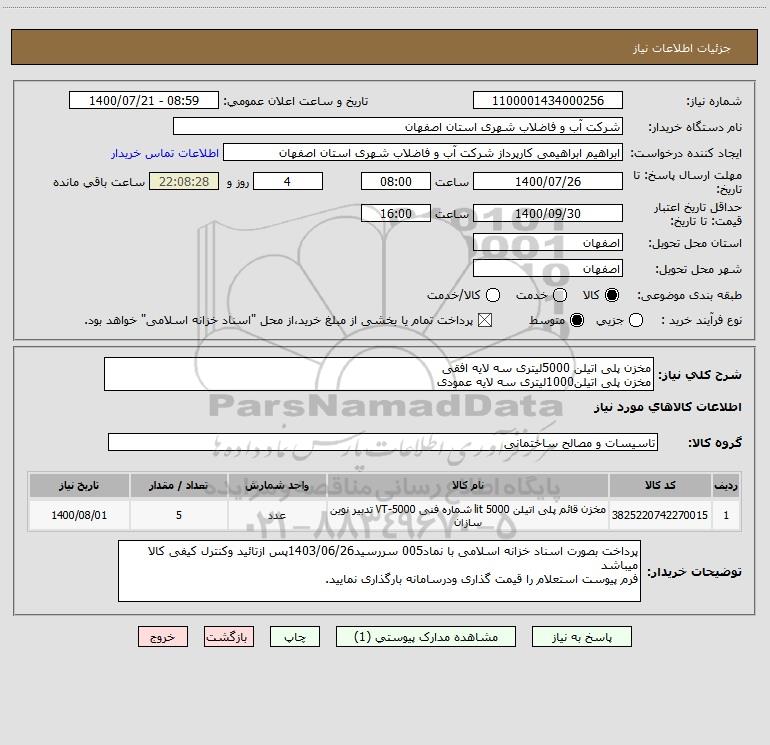Click the remaining time field 22:08:28
This screenshot has height=745, width=770.
click(184, 181)
